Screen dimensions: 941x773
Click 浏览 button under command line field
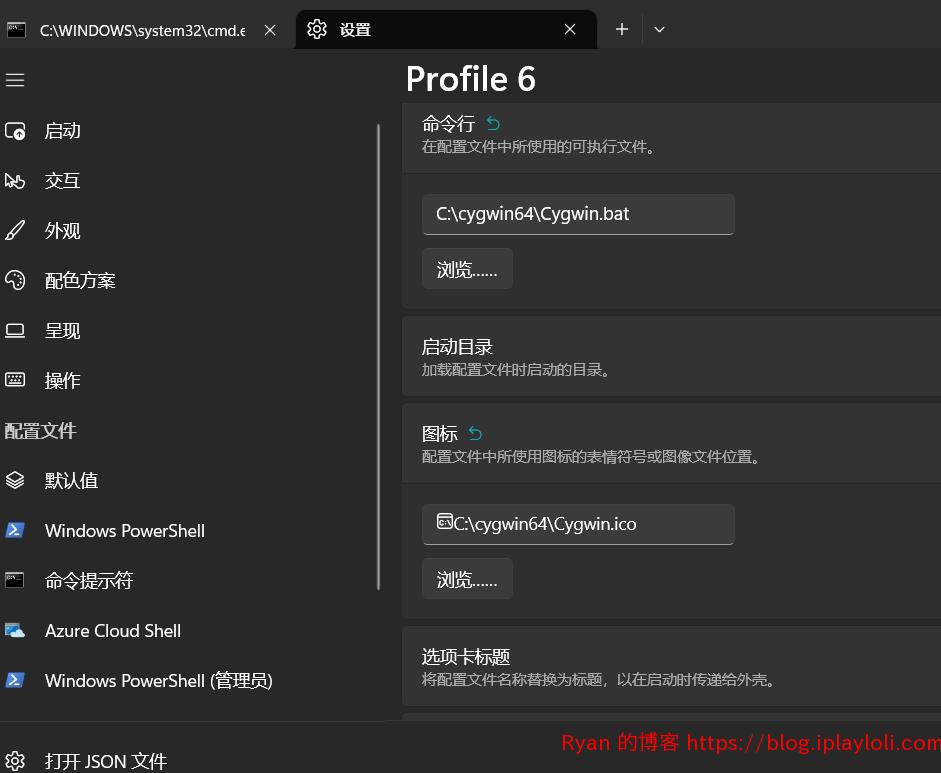tap(467, 269)
